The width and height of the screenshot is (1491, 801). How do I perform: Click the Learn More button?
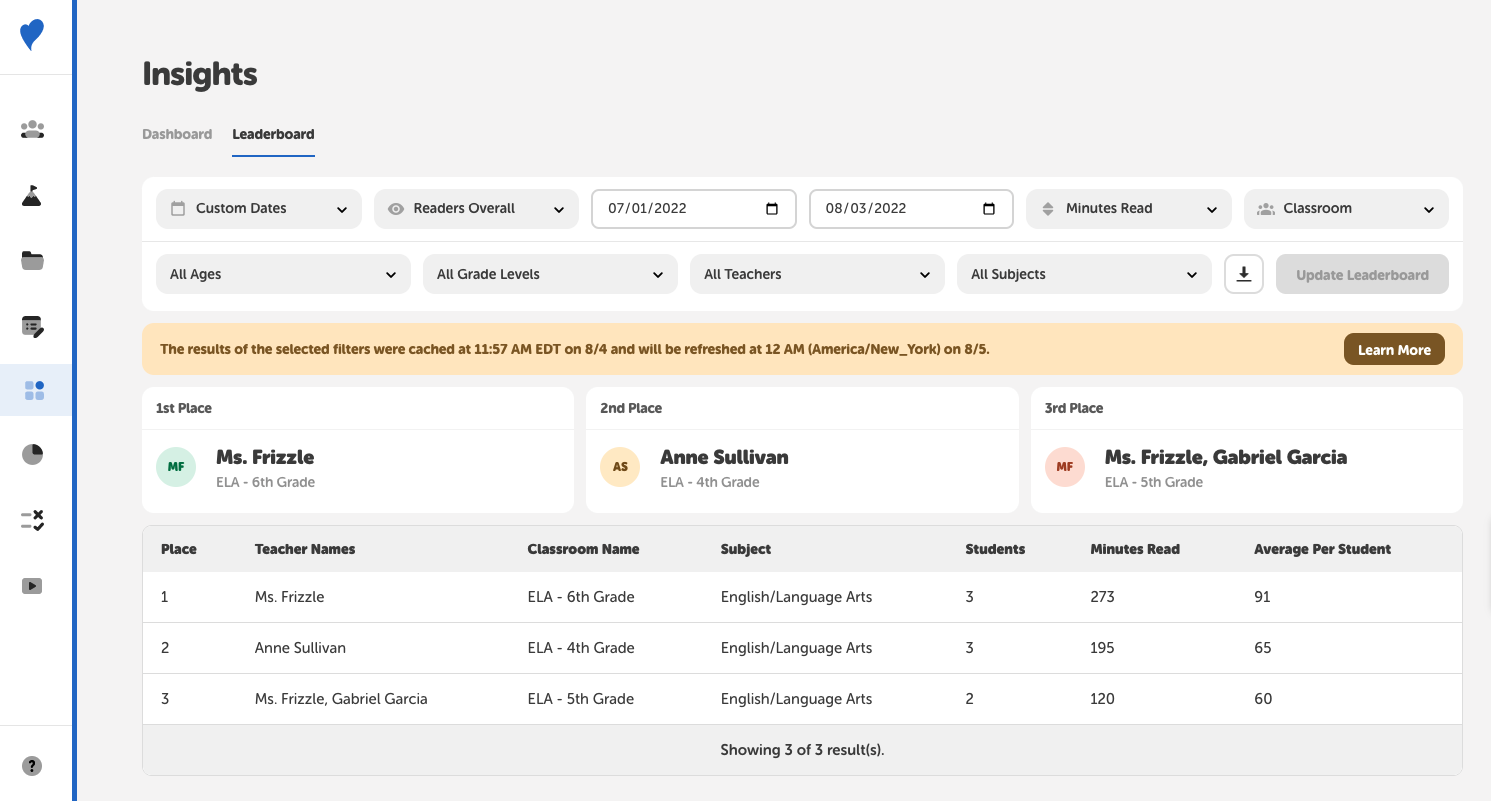(1394, 349)
